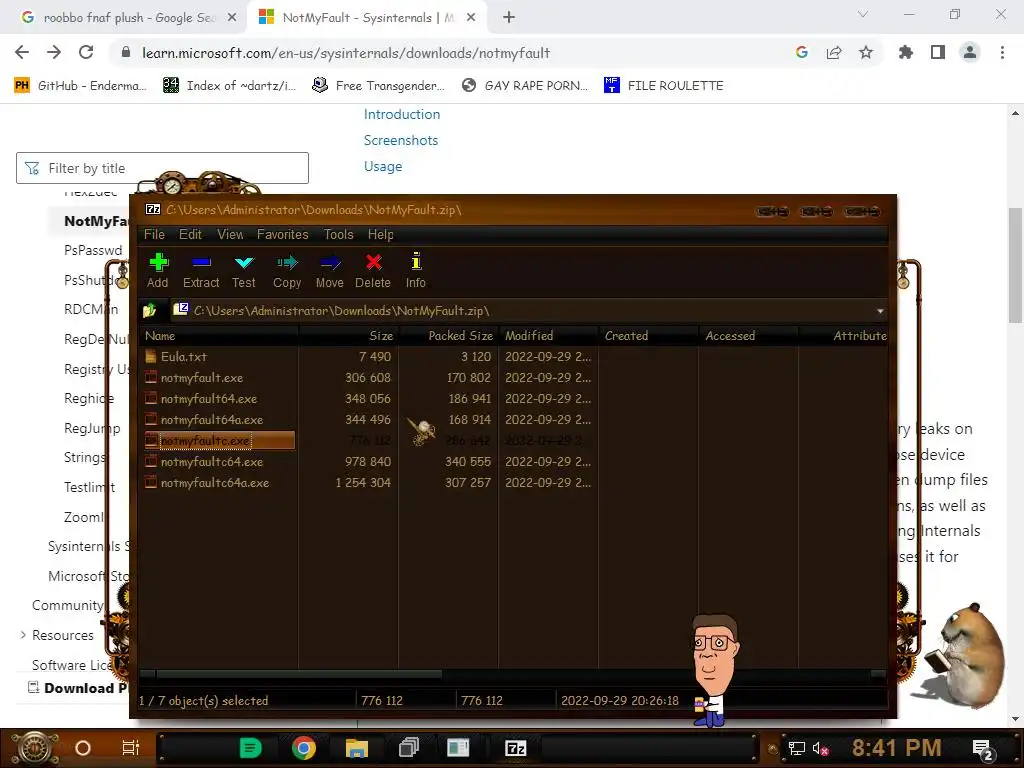
Task: Click the Chrome back arrow
Action: point(22,53)
